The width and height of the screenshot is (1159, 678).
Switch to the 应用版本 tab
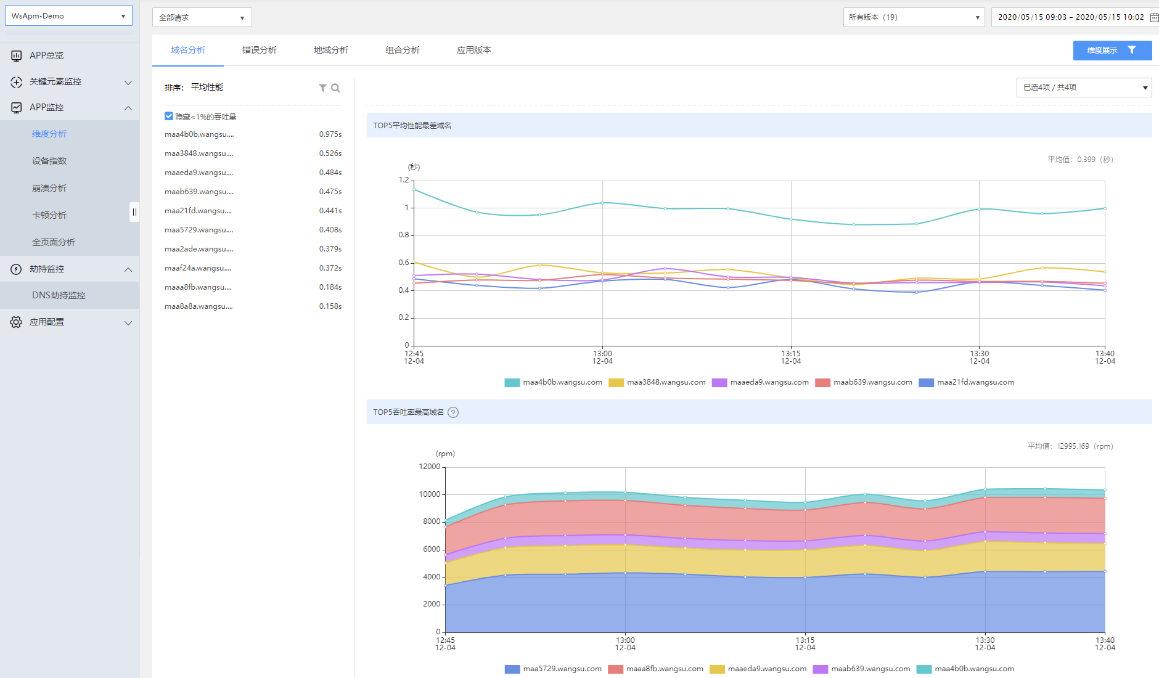pyautogui.click(x=474, y=50)
